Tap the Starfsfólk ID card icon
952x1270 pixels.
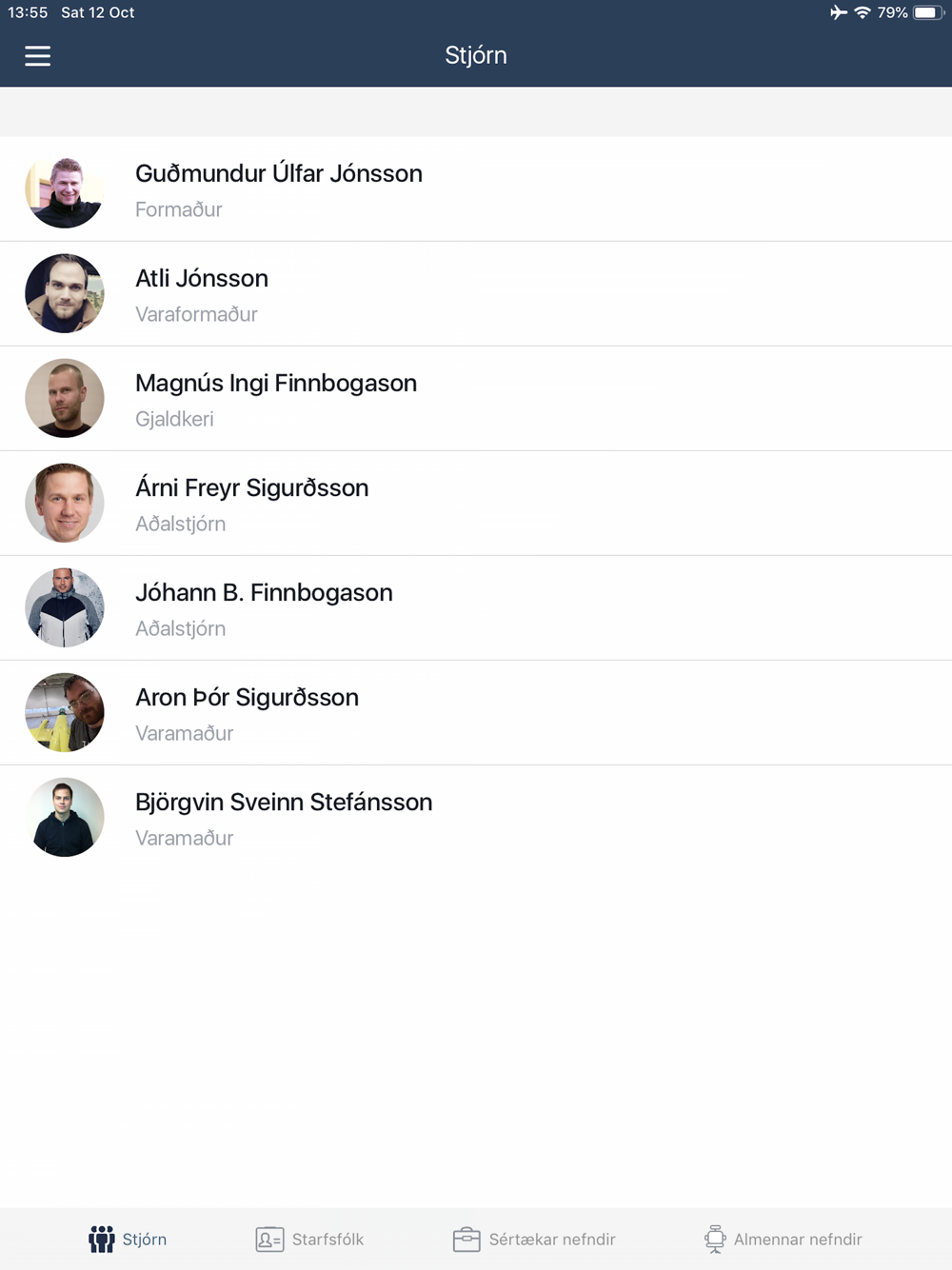tap(269, 1239)
